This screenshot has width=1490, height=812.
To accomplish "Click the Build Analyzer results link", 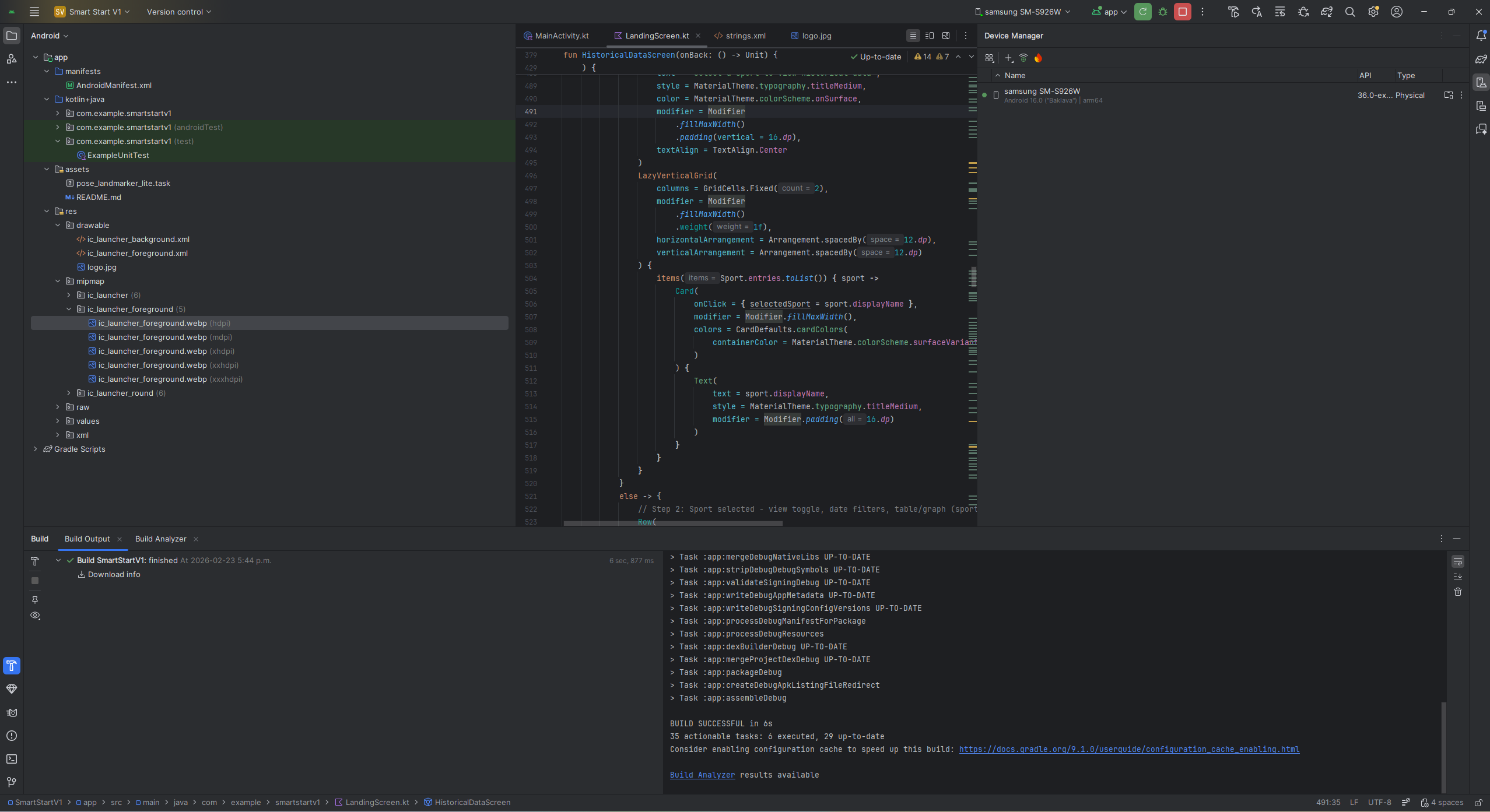I will coord(702,775).
